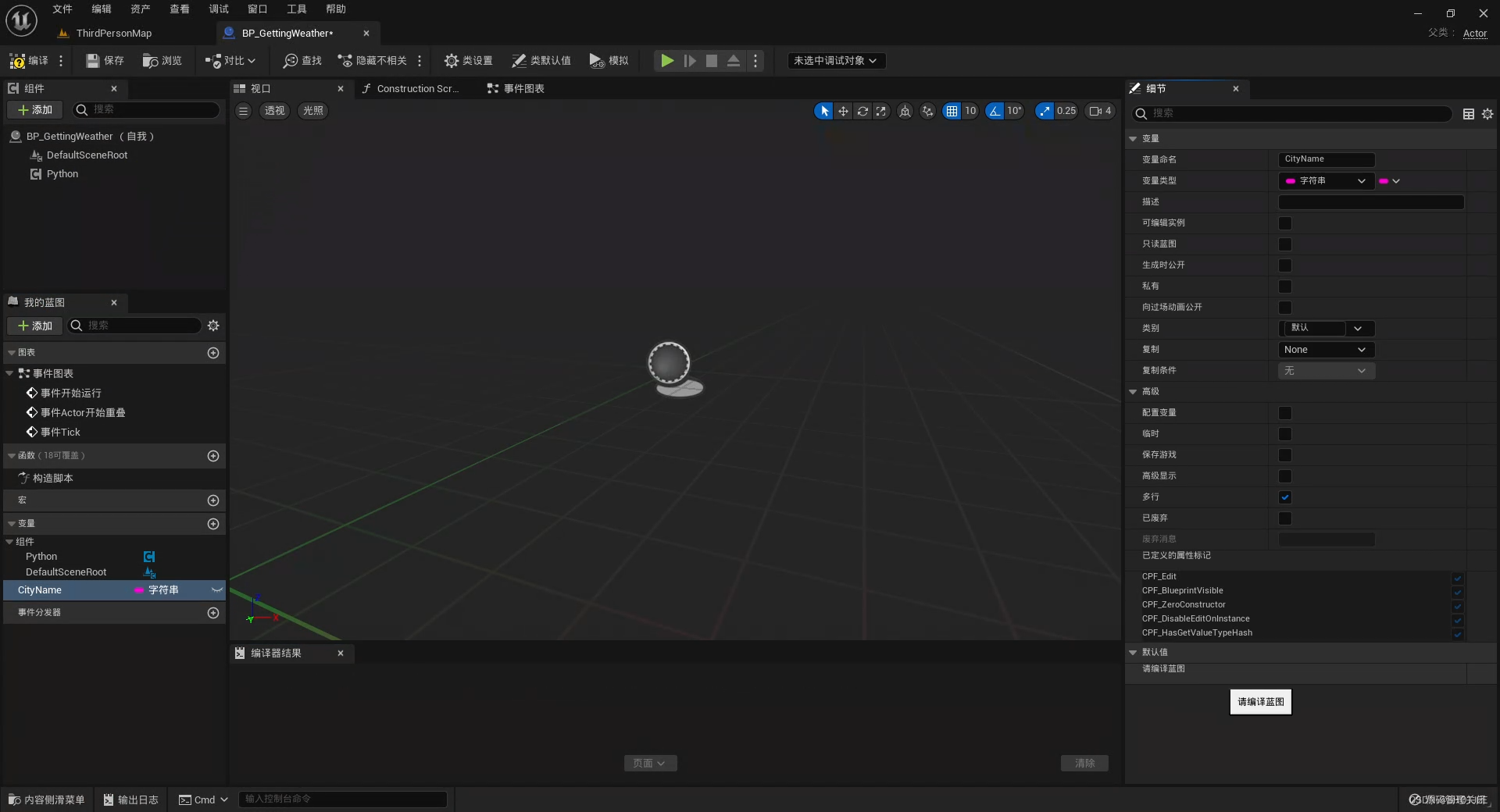Open the 窗口 menu in menu bar
Viewport: 1500px width, 812px height.
[257, 9]
